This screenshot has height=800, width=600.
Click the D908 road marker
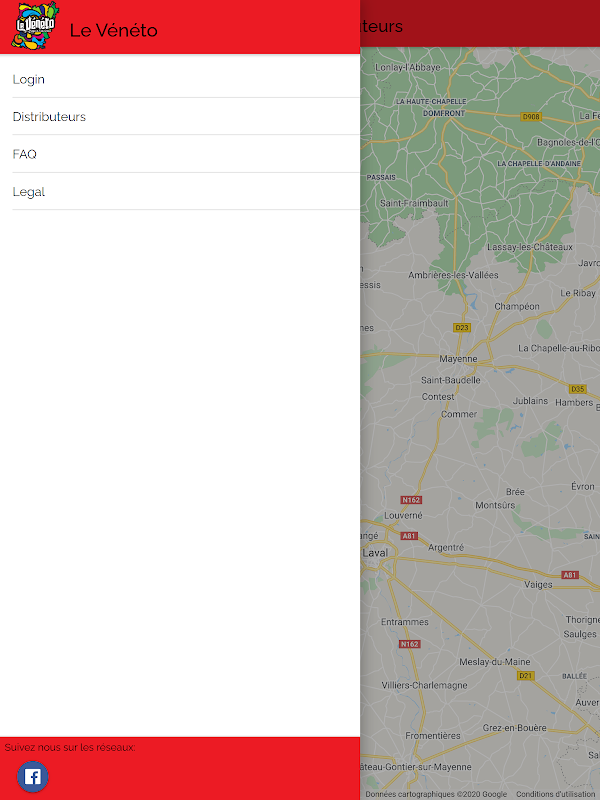531,116
